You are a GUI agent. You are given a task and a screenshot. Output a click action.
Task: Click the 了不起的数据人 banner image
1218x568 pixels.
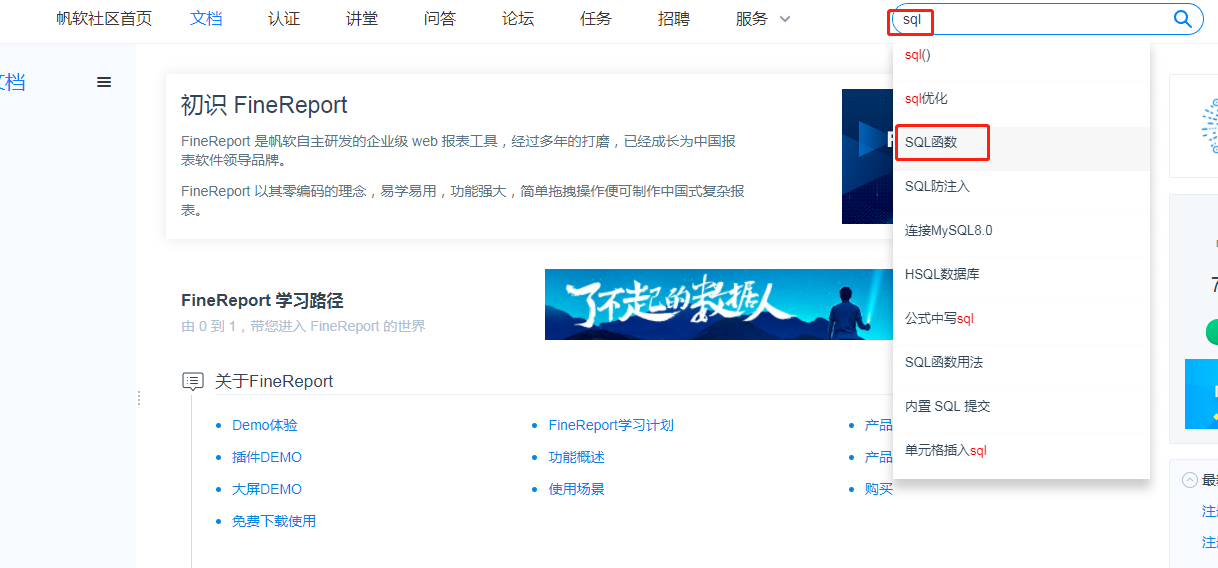(719, 304)
